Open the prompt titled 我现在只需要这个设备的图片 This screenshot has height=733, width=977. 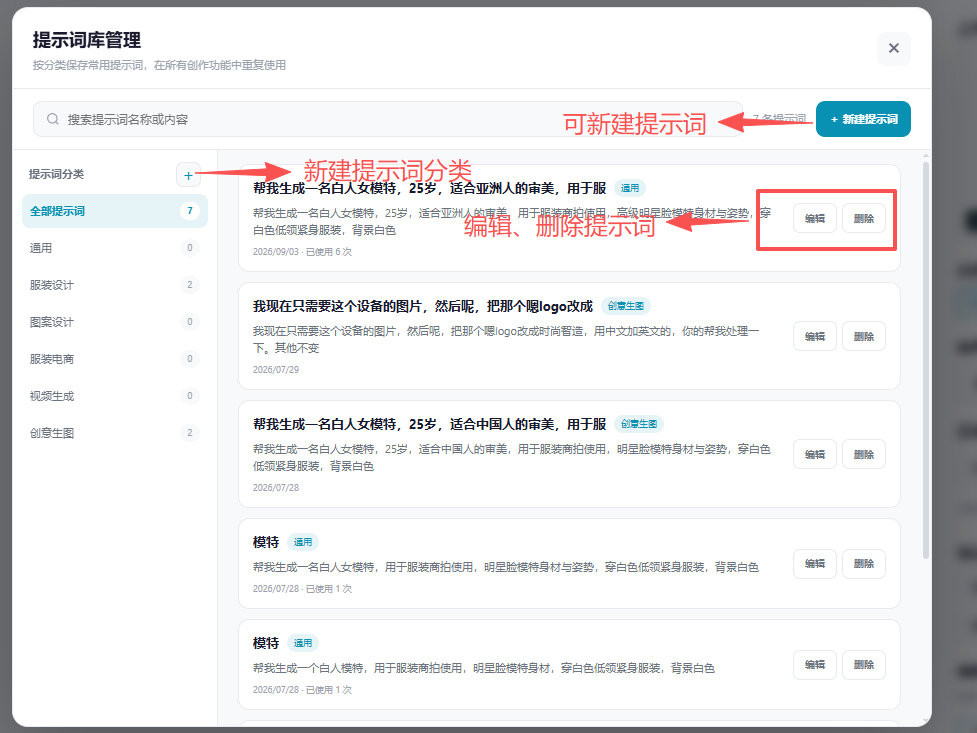pyautogui.click(x=422, y=306)
